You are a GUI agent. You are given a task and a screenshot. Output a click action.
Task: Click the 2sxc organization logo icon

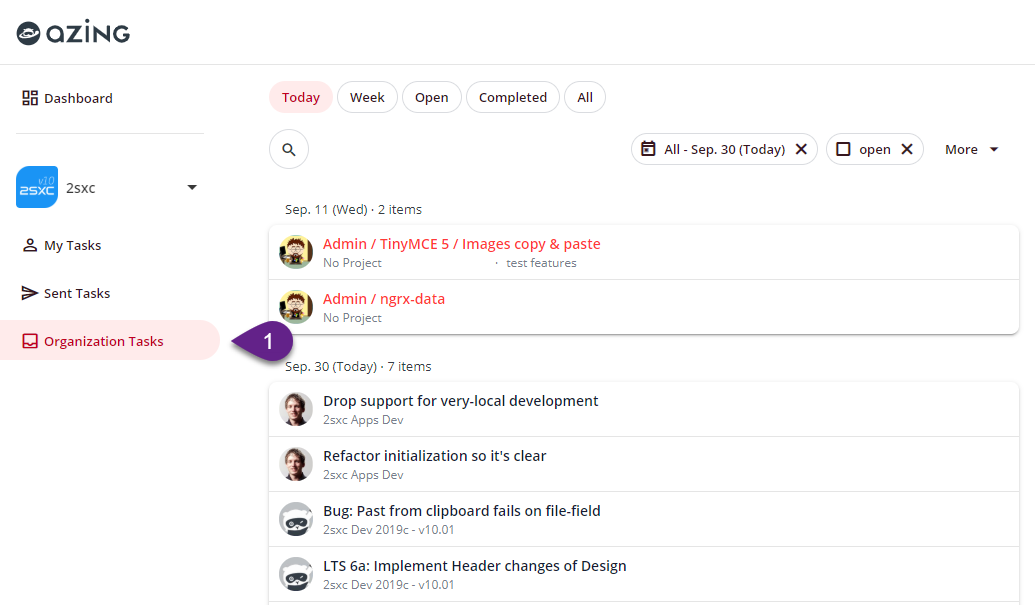[x=37, y=187]
